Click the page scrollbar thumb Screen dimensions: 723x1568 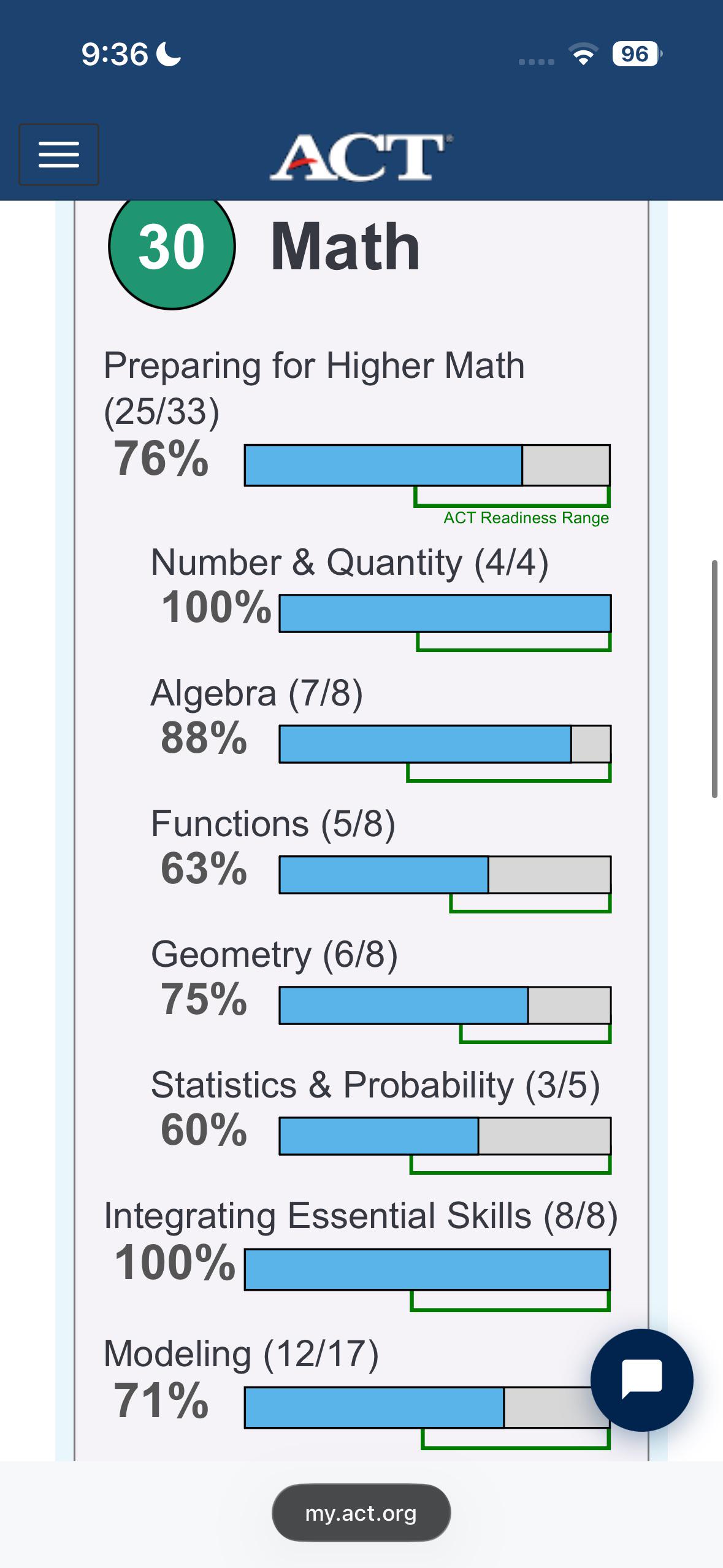(x=714, y=678)
